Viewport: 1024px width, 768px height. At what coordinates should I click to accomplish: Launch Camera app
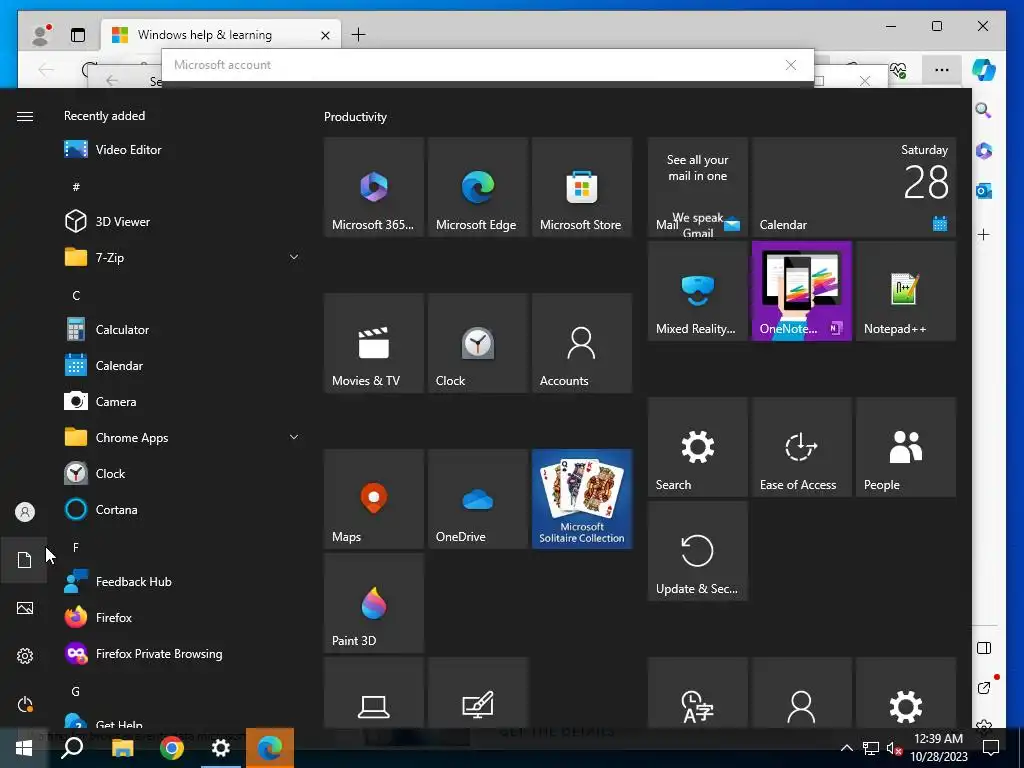[182, 402]
